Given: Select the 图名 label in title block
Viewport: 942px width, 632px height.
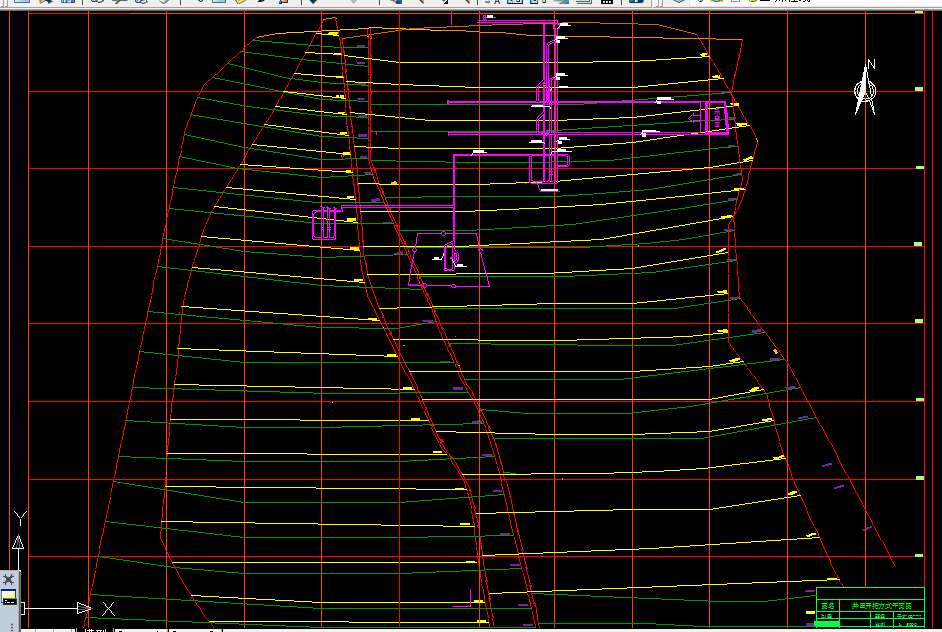Looking at the screenshot, I should coord(827,606).
